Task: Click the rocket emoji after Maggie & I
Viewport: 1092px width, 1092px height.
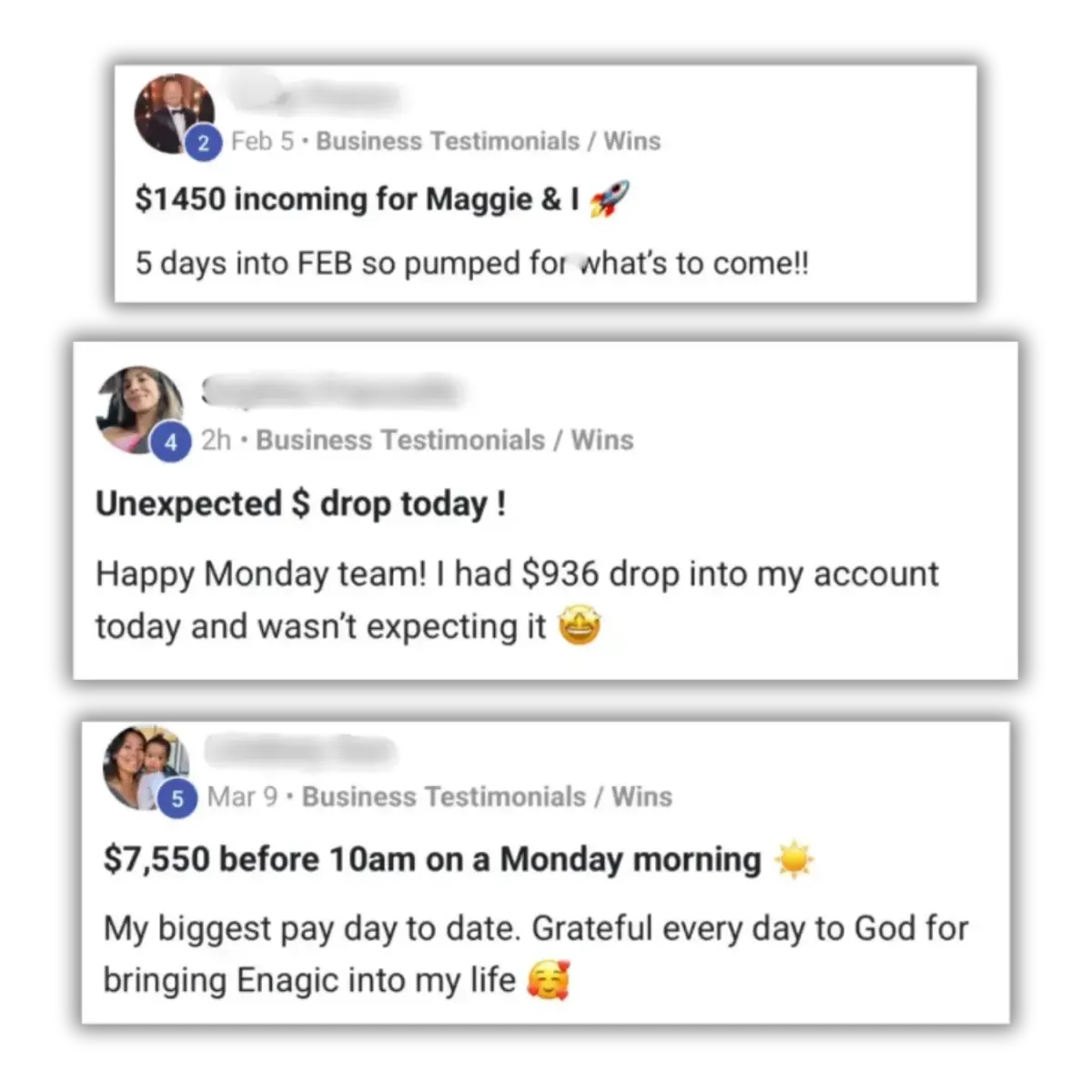Action: (609, 198)
